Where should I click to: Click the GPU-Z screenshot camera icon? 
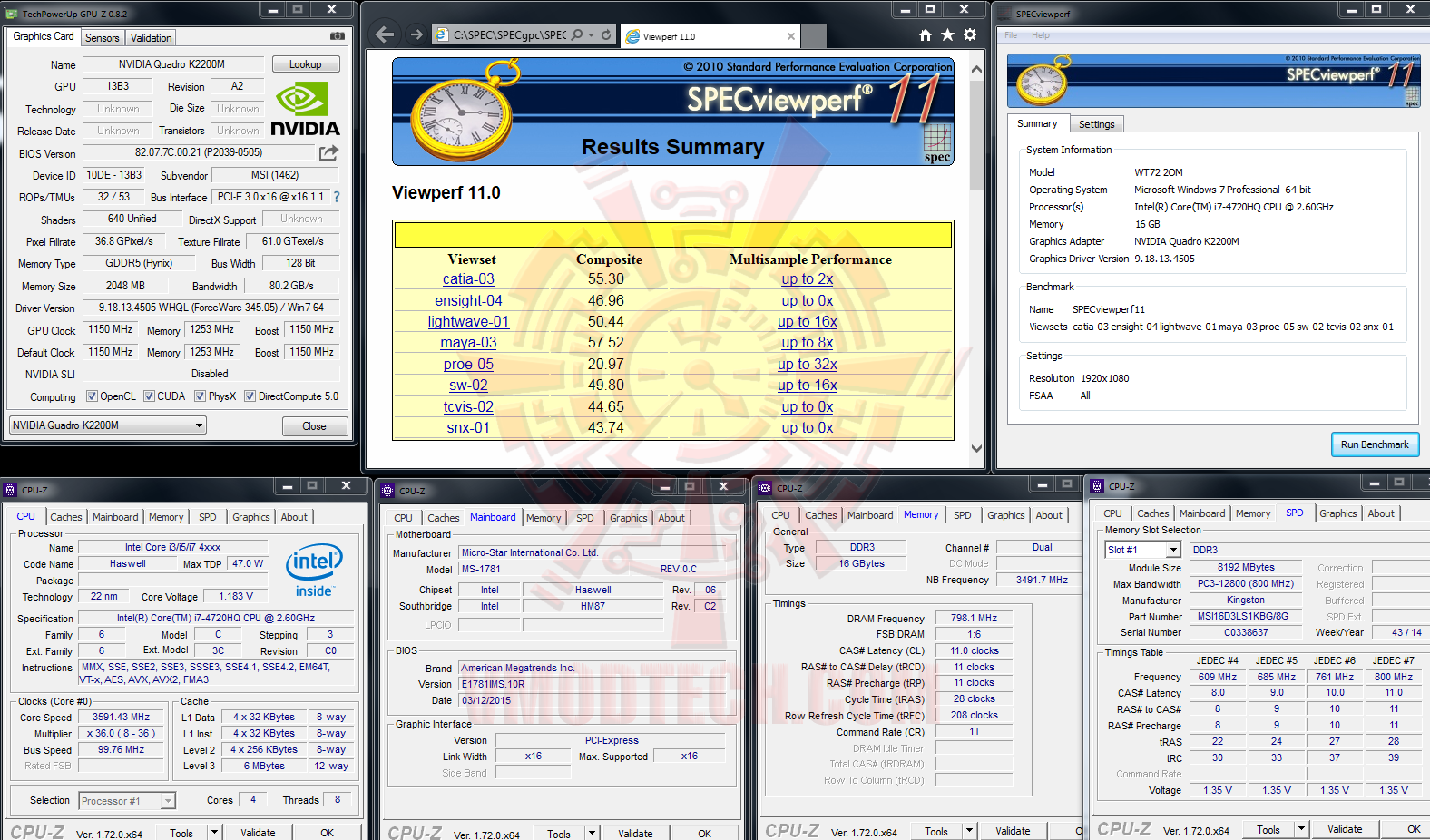click(x=338, y=36)
